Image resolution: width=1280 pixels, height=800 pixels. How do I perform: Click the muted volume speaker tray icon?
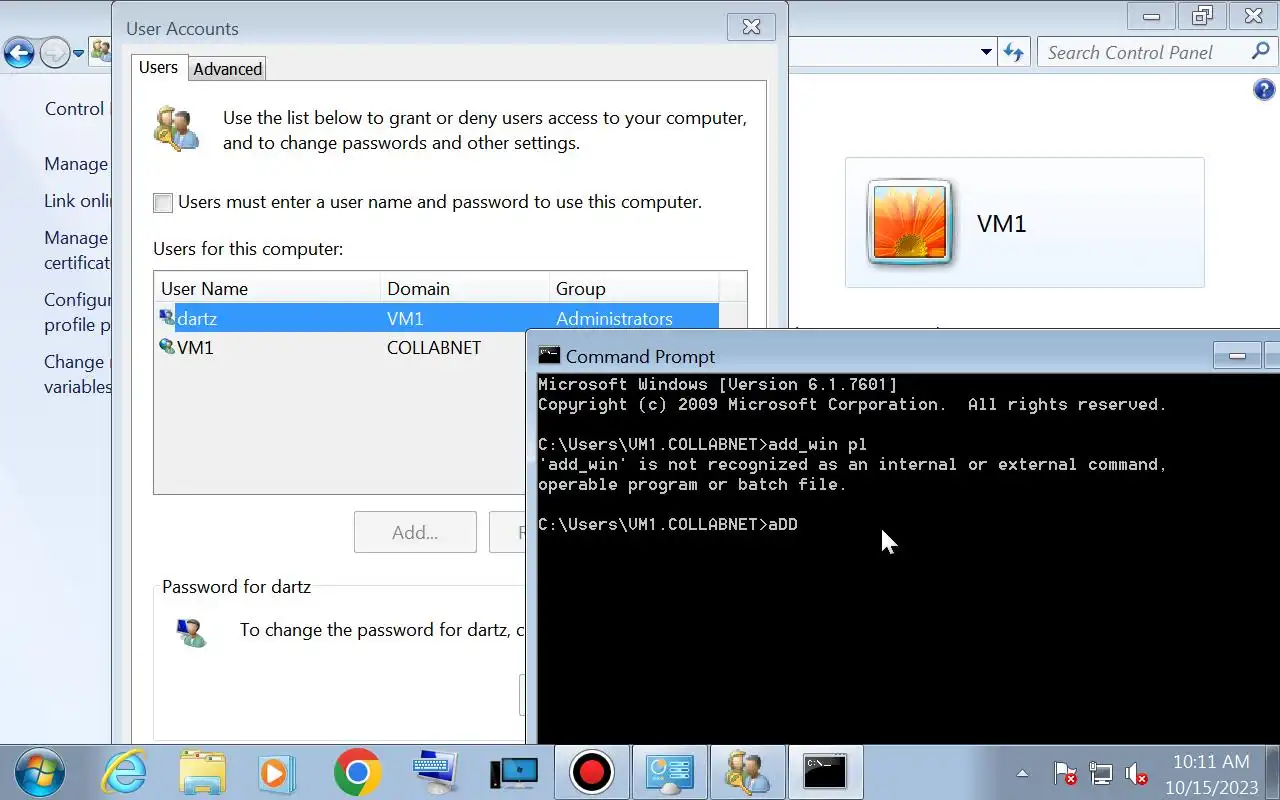click(x=1136, y=773)
